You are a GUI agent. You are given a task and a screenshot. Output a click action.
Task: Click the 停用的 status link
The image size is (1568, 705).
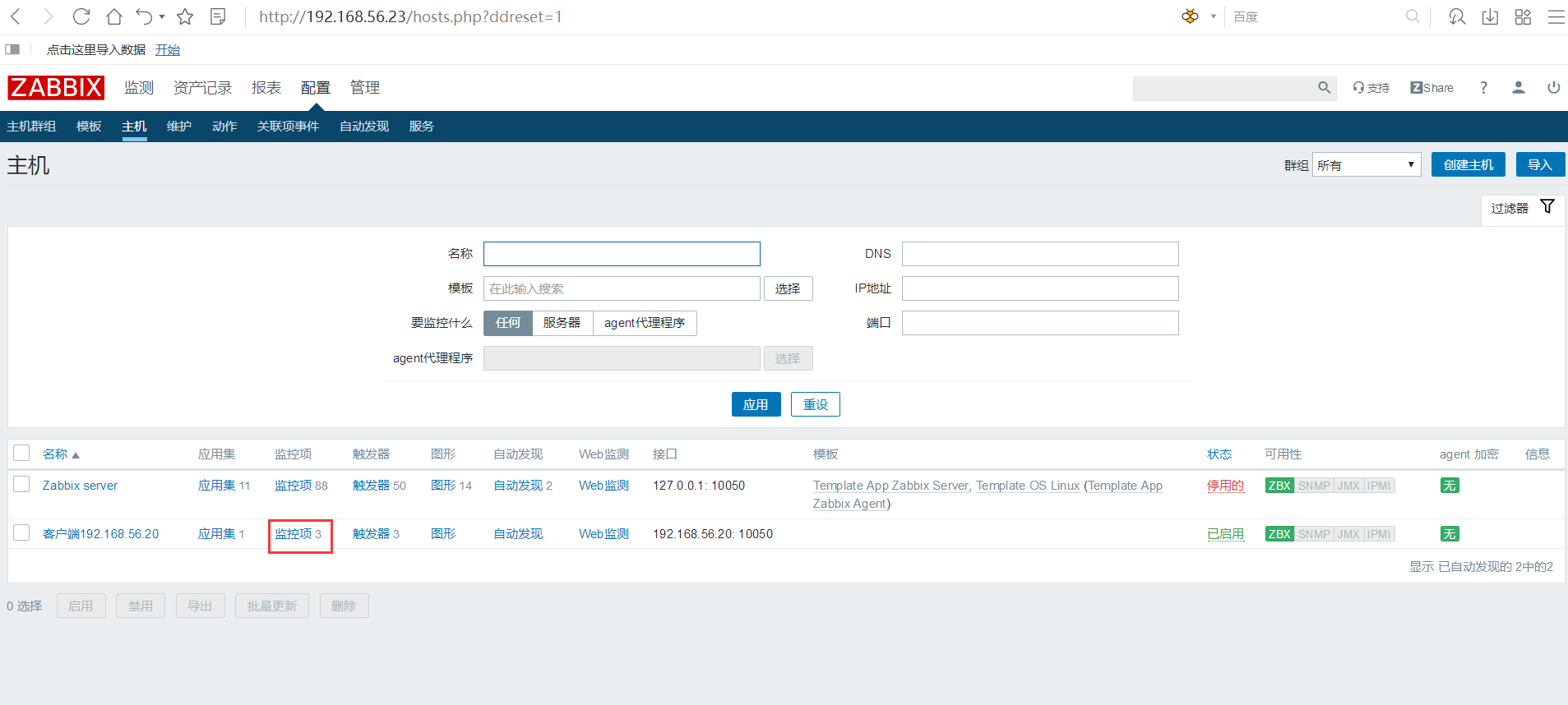(1225, 486)
